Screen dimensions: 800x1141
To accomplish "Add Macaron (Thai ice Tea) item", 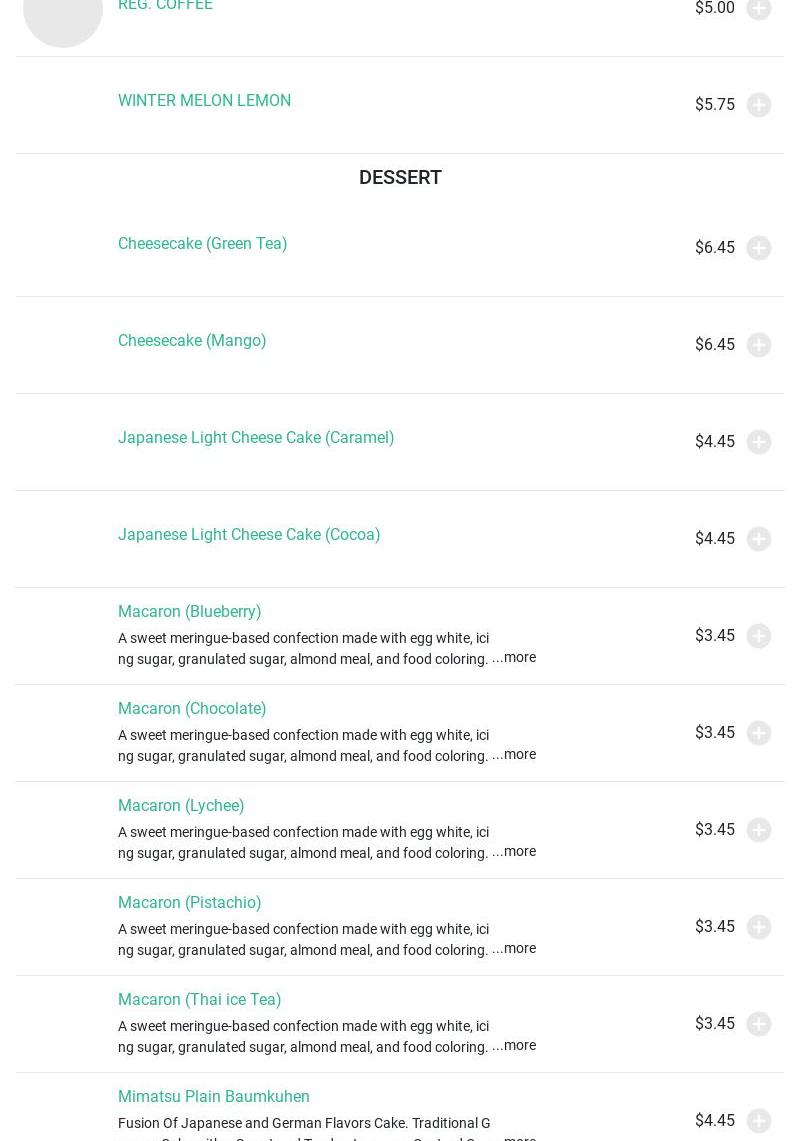I will click(758, 1024).
